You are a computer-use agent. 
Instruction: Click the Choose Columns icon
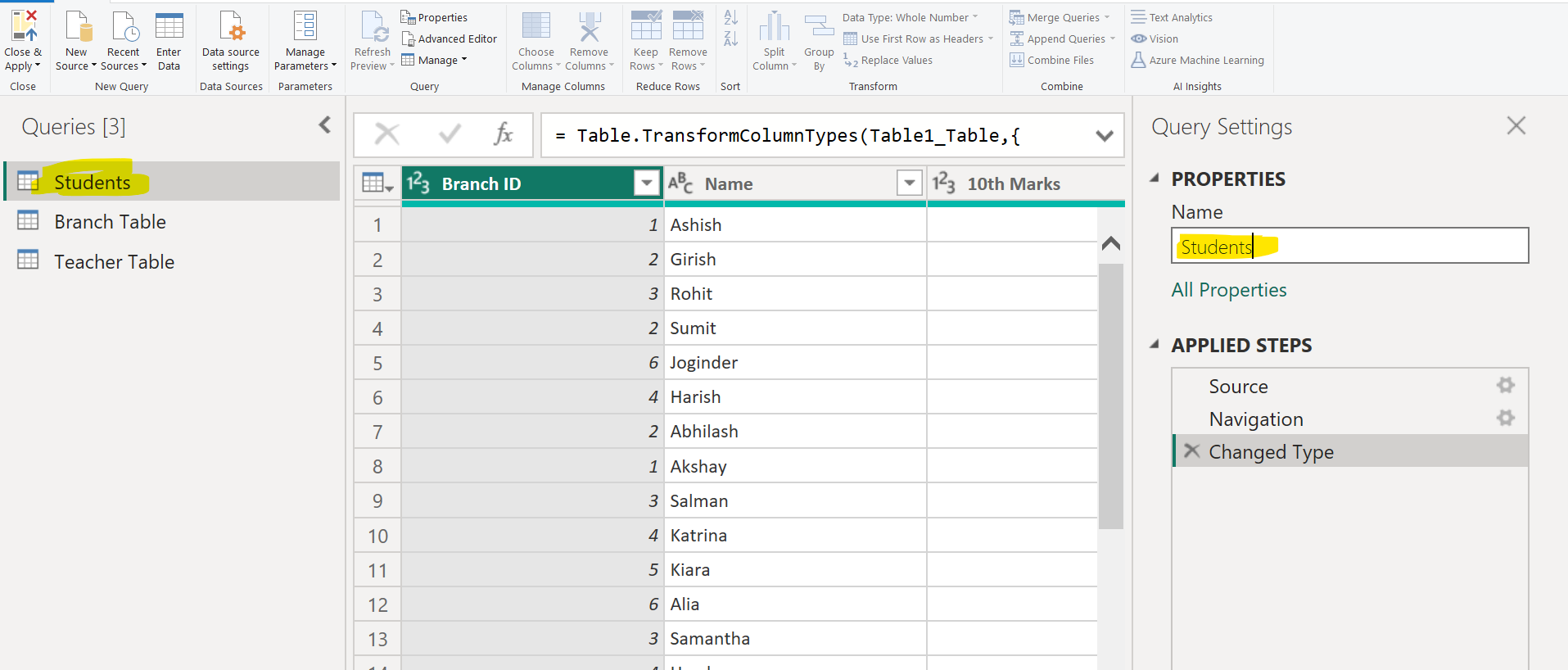coord(536,26)
